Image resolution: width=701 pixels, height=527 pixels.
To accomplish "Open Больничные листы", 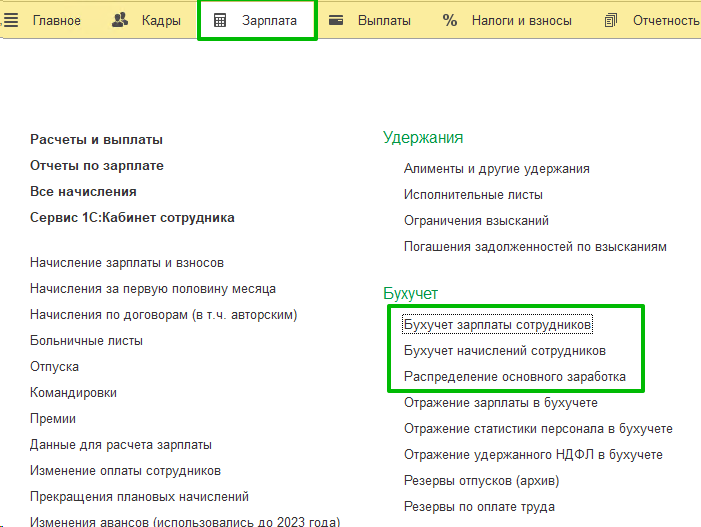I will [x=86, y=341].
